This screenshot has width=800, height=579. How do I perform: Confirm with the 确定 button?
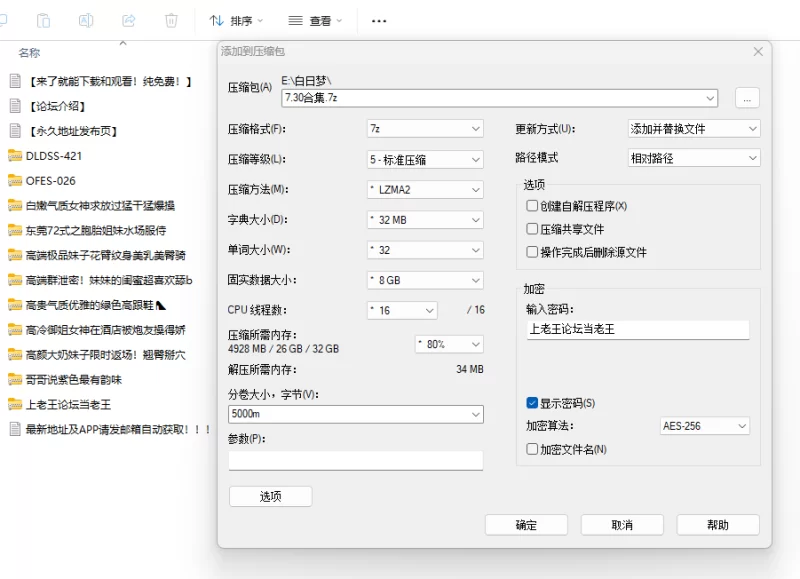[x=526, y=525]
